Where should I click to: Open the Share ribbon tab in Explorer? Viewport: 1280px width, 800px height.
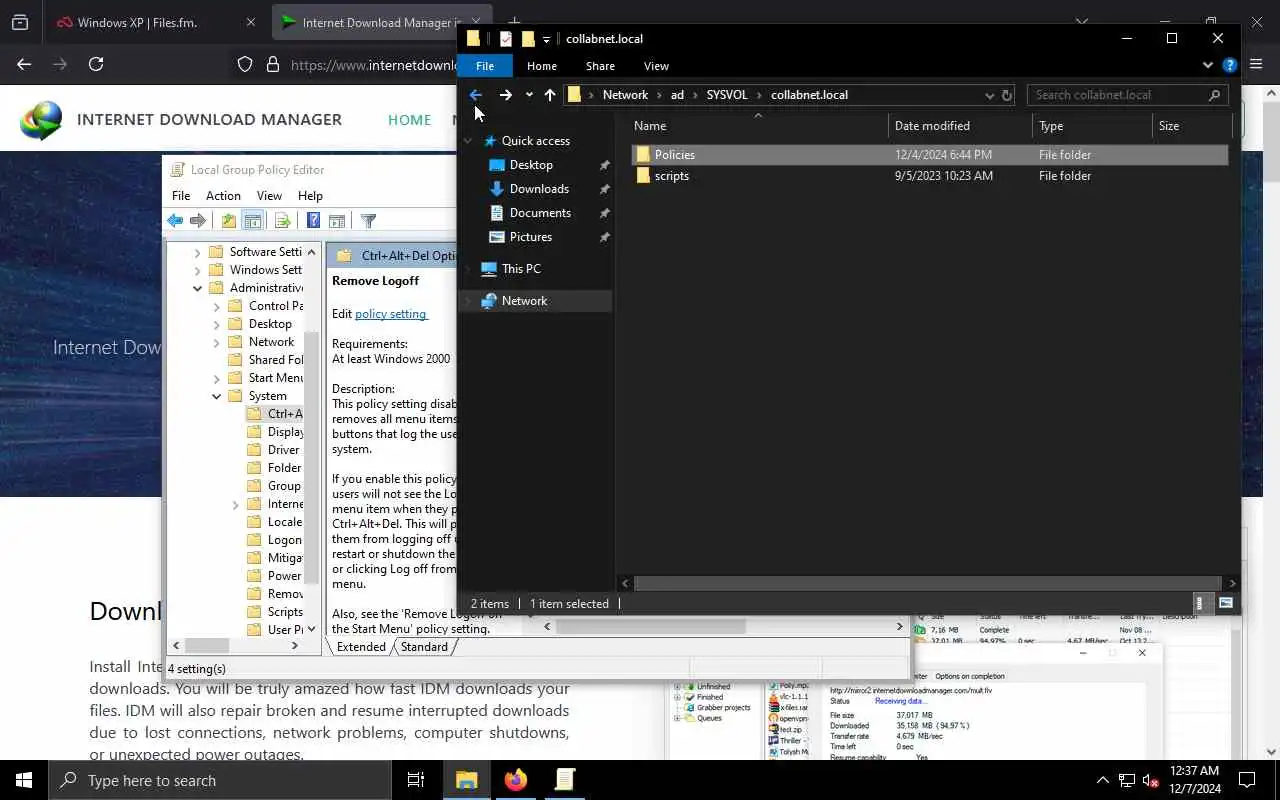coord(600,66)
